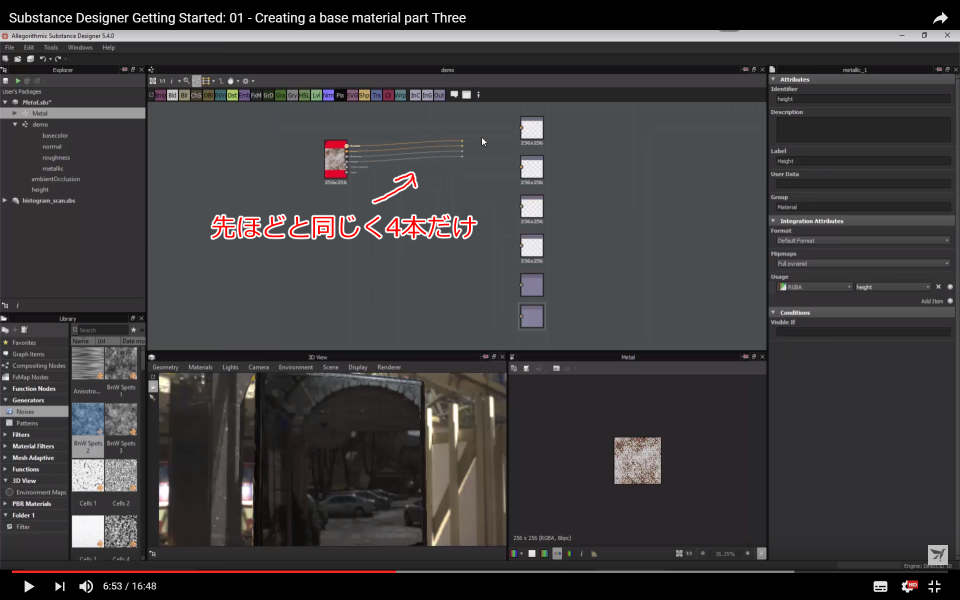Skip to next video
This screenshot has height=600, width=960.
tap(59, 587)
